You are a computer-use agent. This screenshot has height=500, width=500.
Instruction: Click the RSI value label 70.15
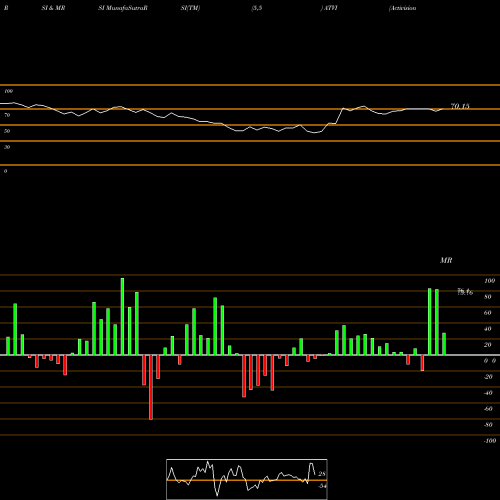(460, 106)
